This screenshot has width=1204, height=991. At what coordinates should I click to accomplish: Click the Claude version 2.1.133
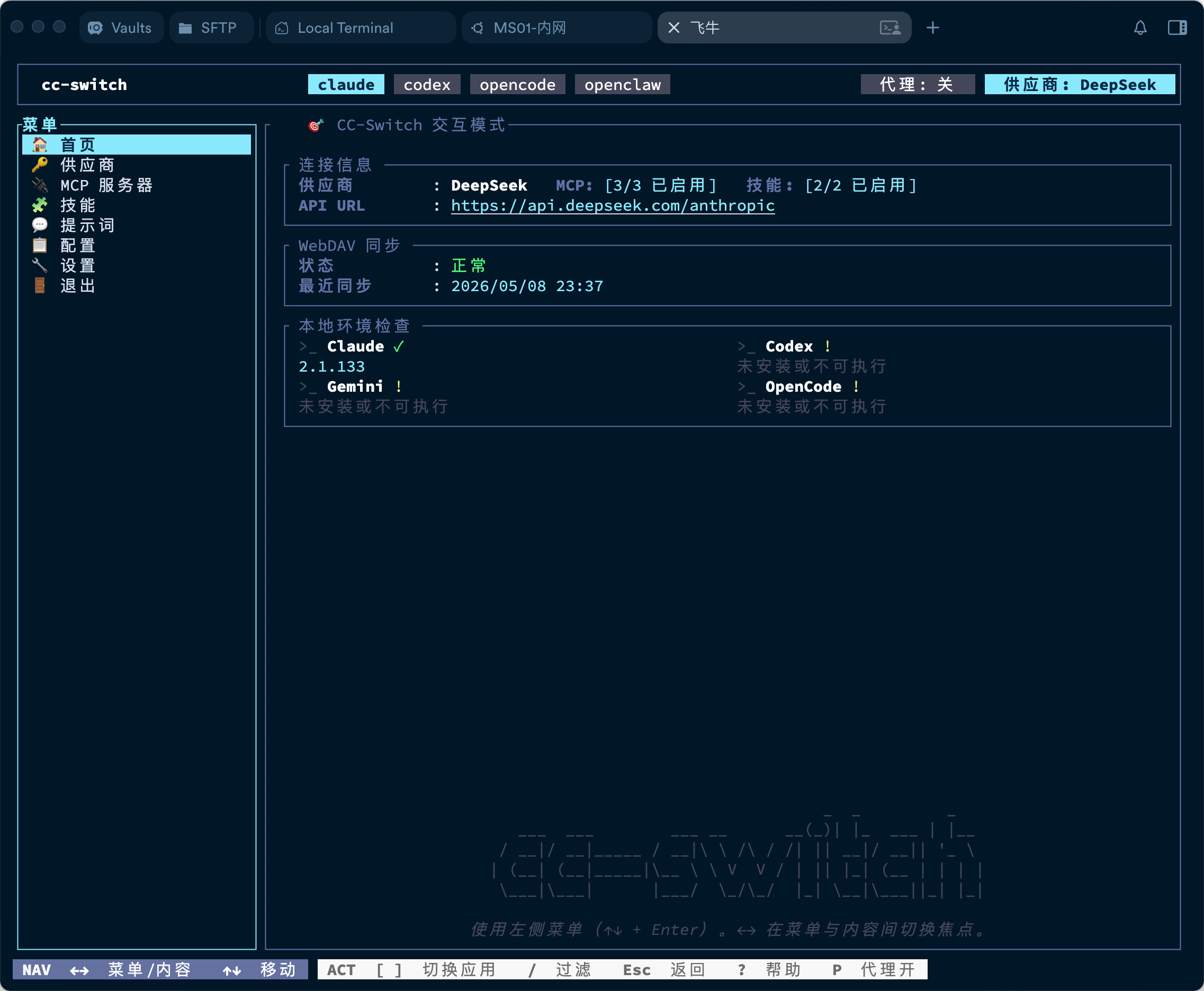click(331, 366)
